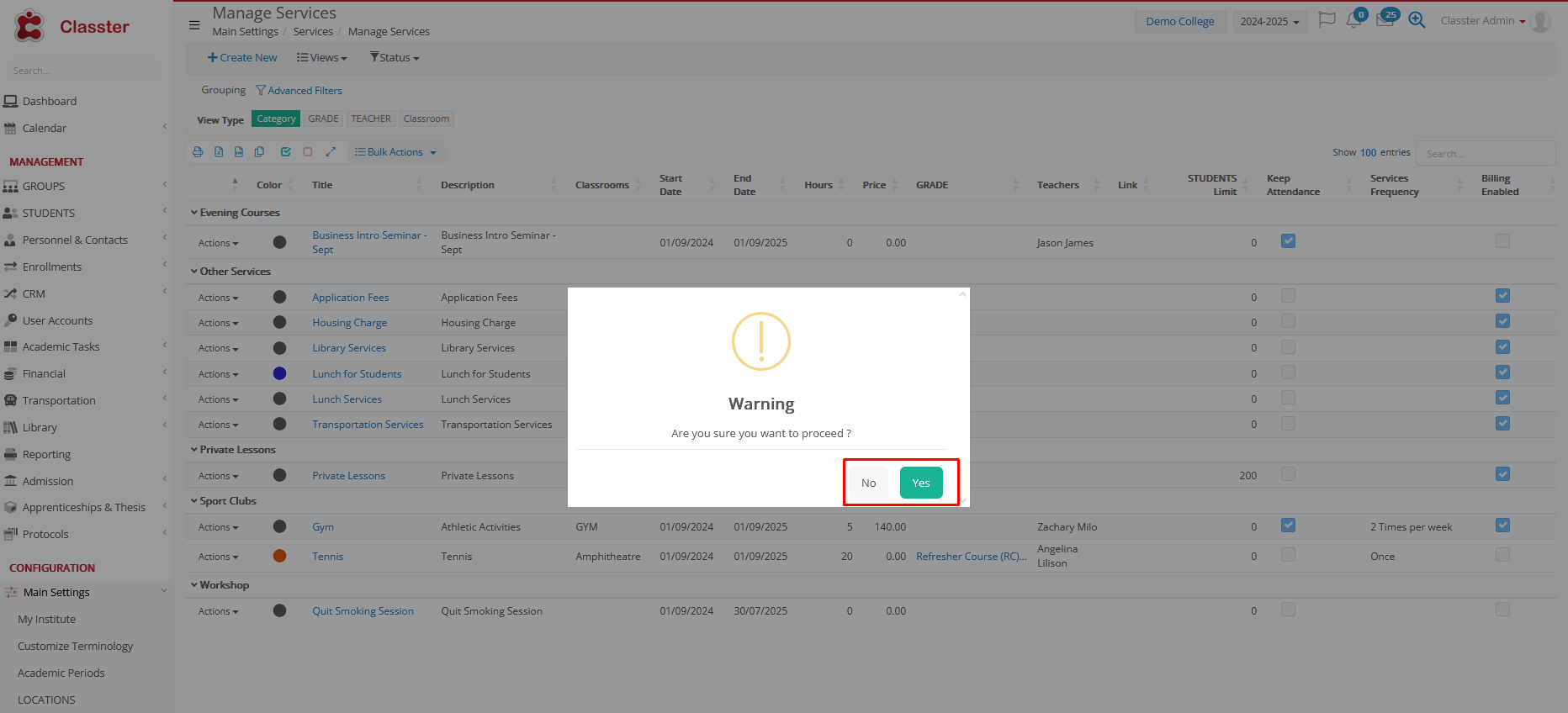Click No to cancel the warning
1568x713 pixels.
click(868, 483)
